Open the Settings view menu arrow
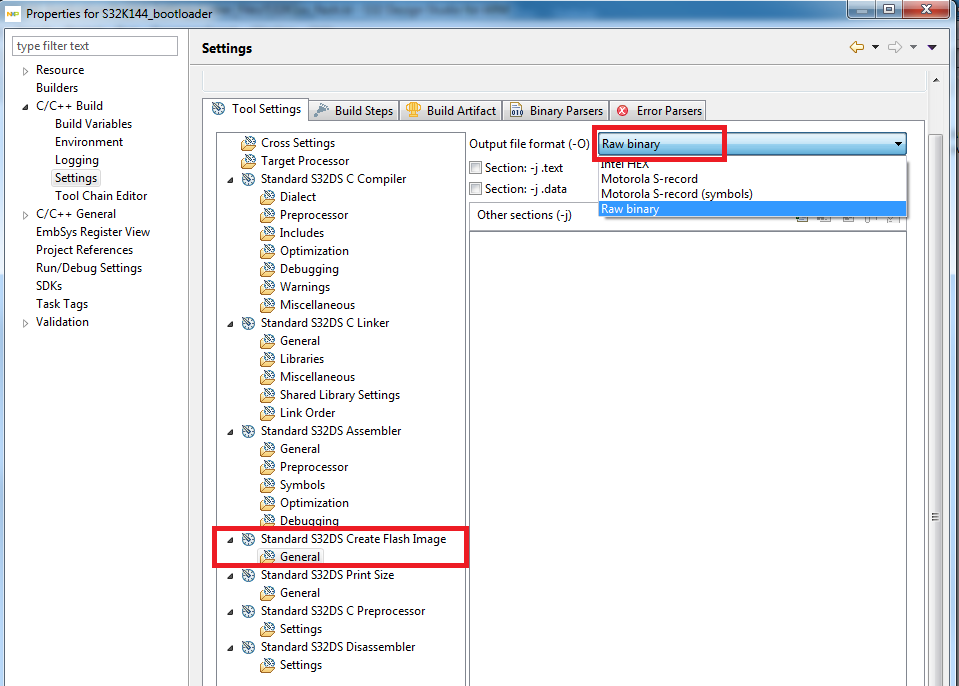 [932, 47]
